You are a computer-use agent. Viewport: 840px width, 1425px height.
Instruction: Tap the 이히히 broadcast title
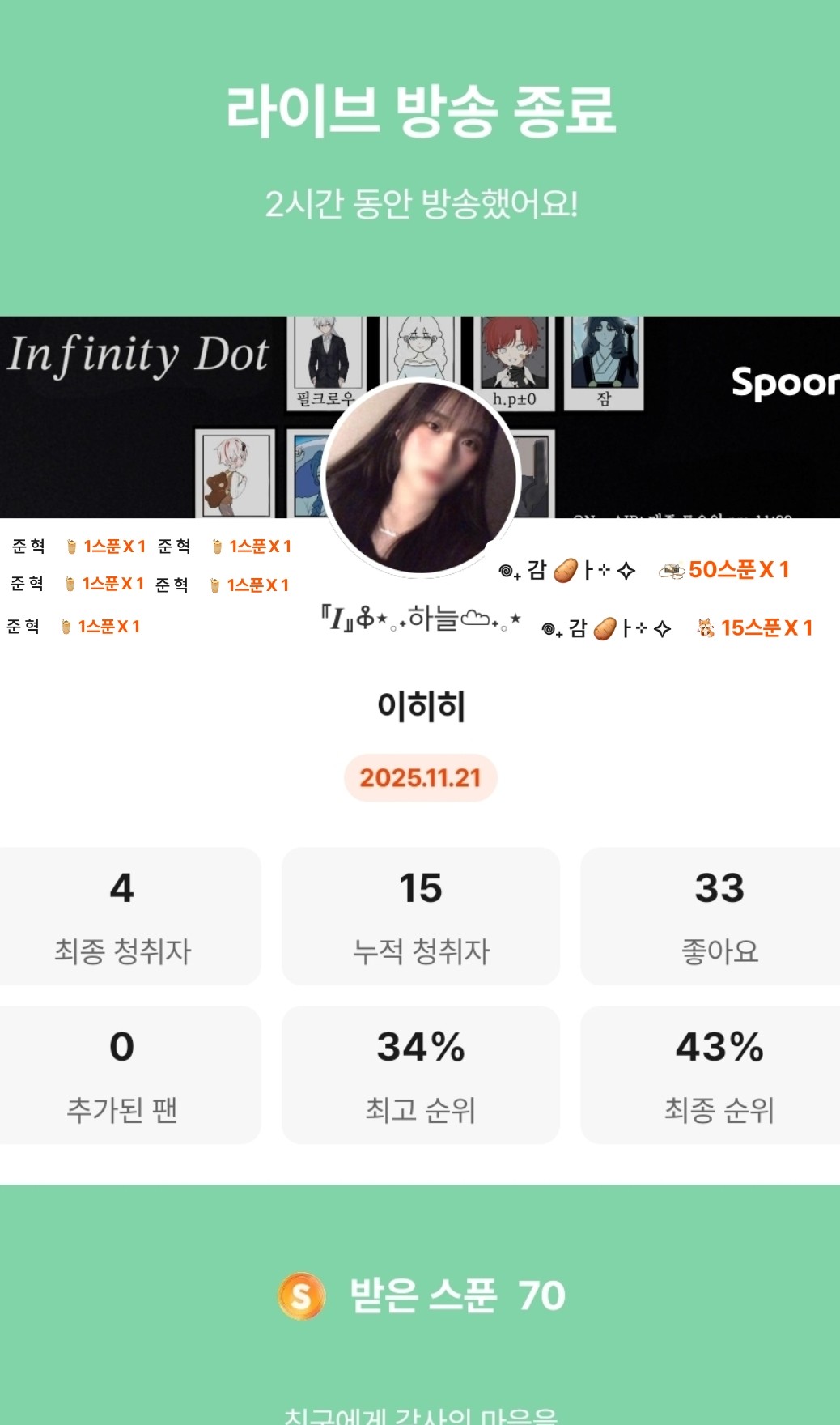421,706
